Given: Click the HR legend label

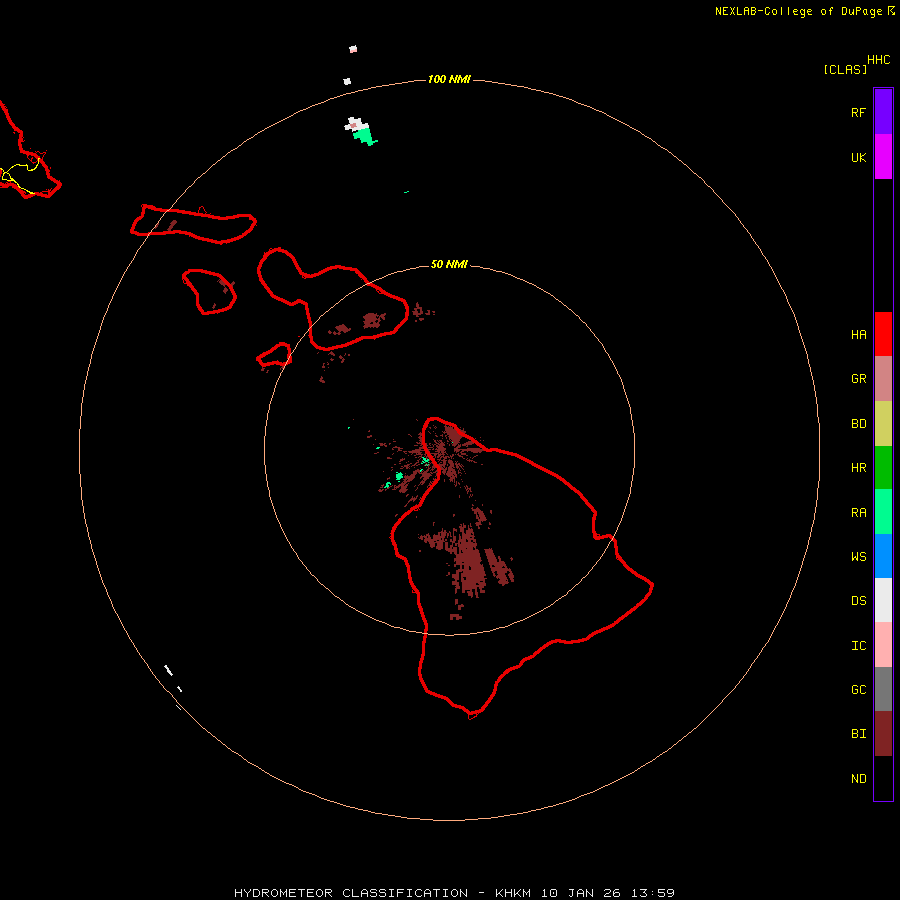Looking at the screenshot, I should tap(858, 468).
